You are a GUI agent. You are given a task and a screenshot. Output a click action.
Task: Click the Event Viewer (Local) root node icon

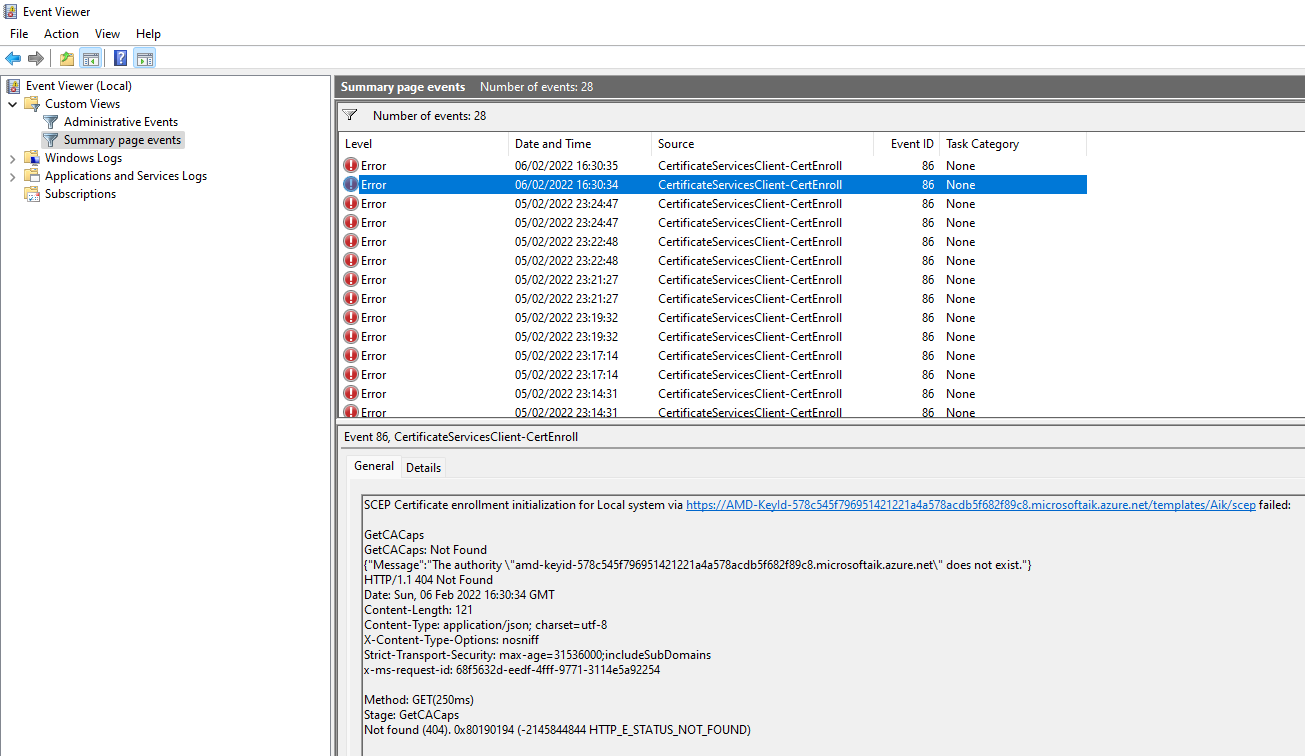tap(13, 86)
